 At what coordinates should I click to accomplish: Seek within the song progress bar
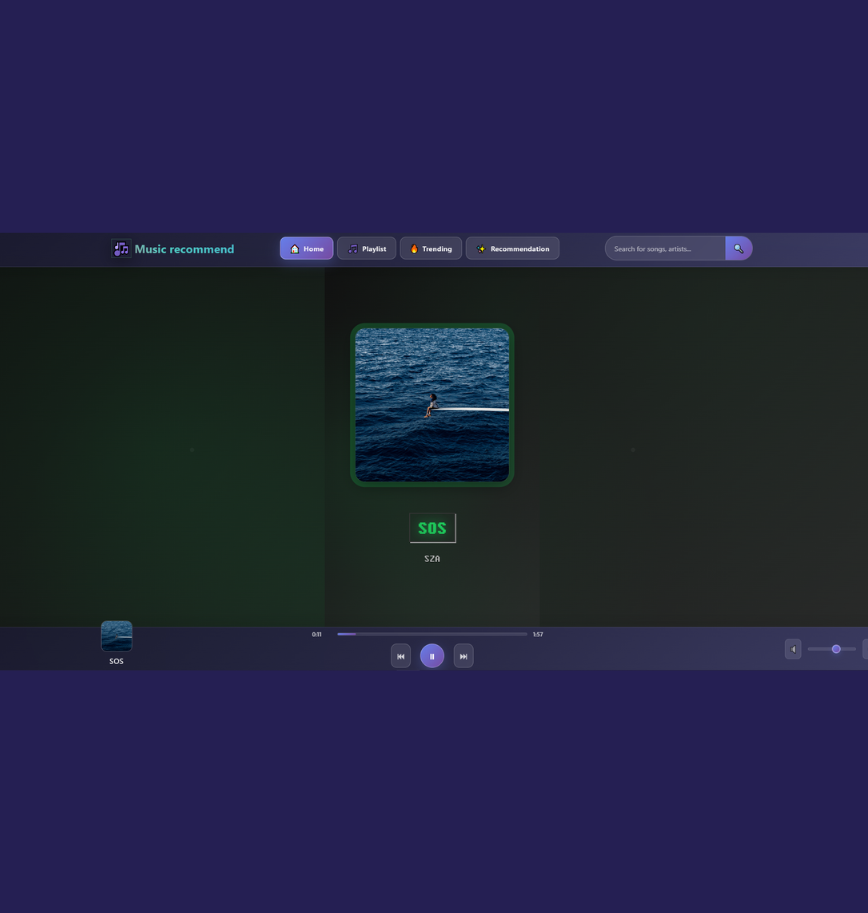coord(432,634)
